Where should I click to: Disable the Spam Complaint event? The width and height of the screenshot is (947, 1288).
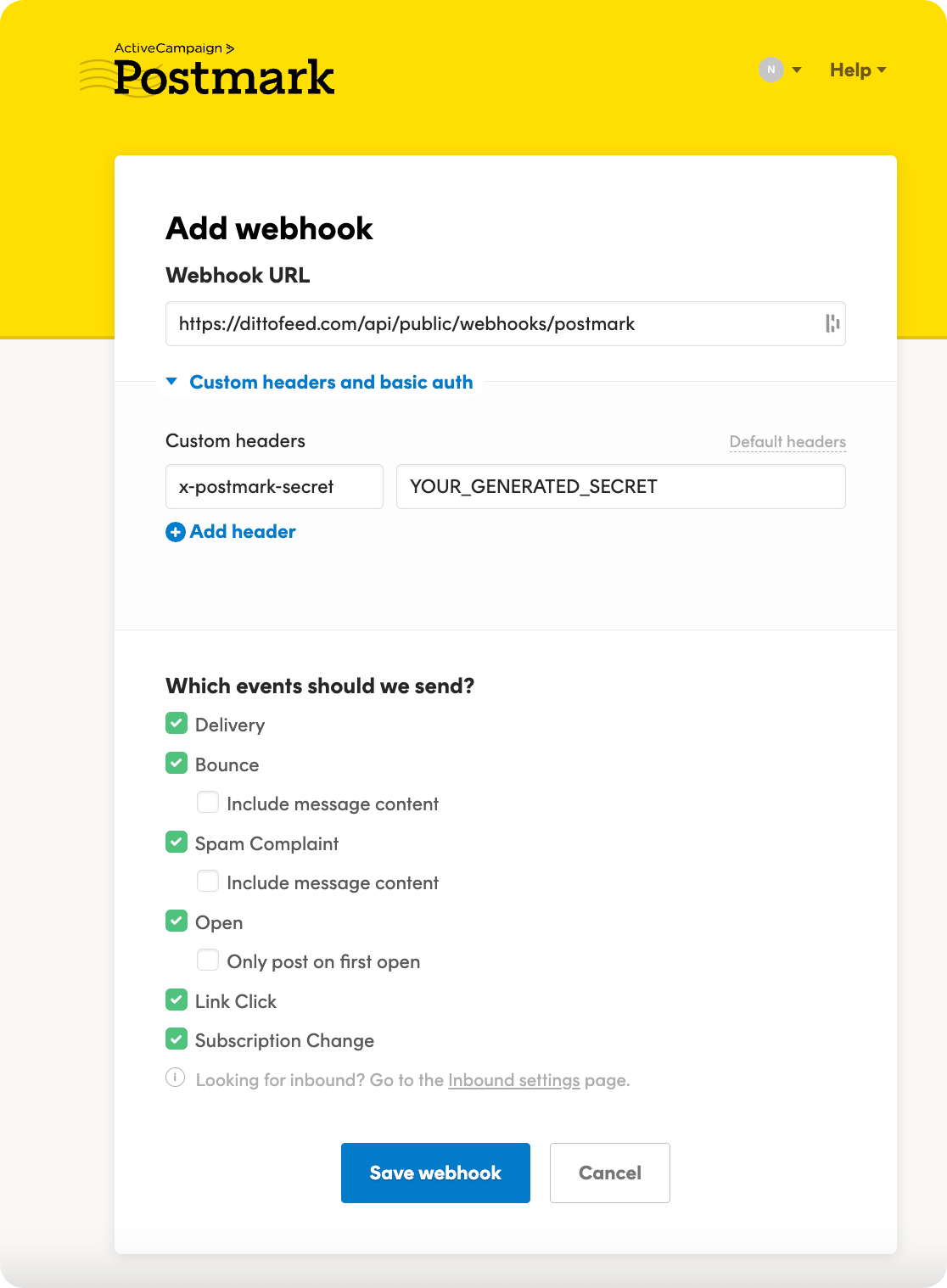tap(176, 842)
